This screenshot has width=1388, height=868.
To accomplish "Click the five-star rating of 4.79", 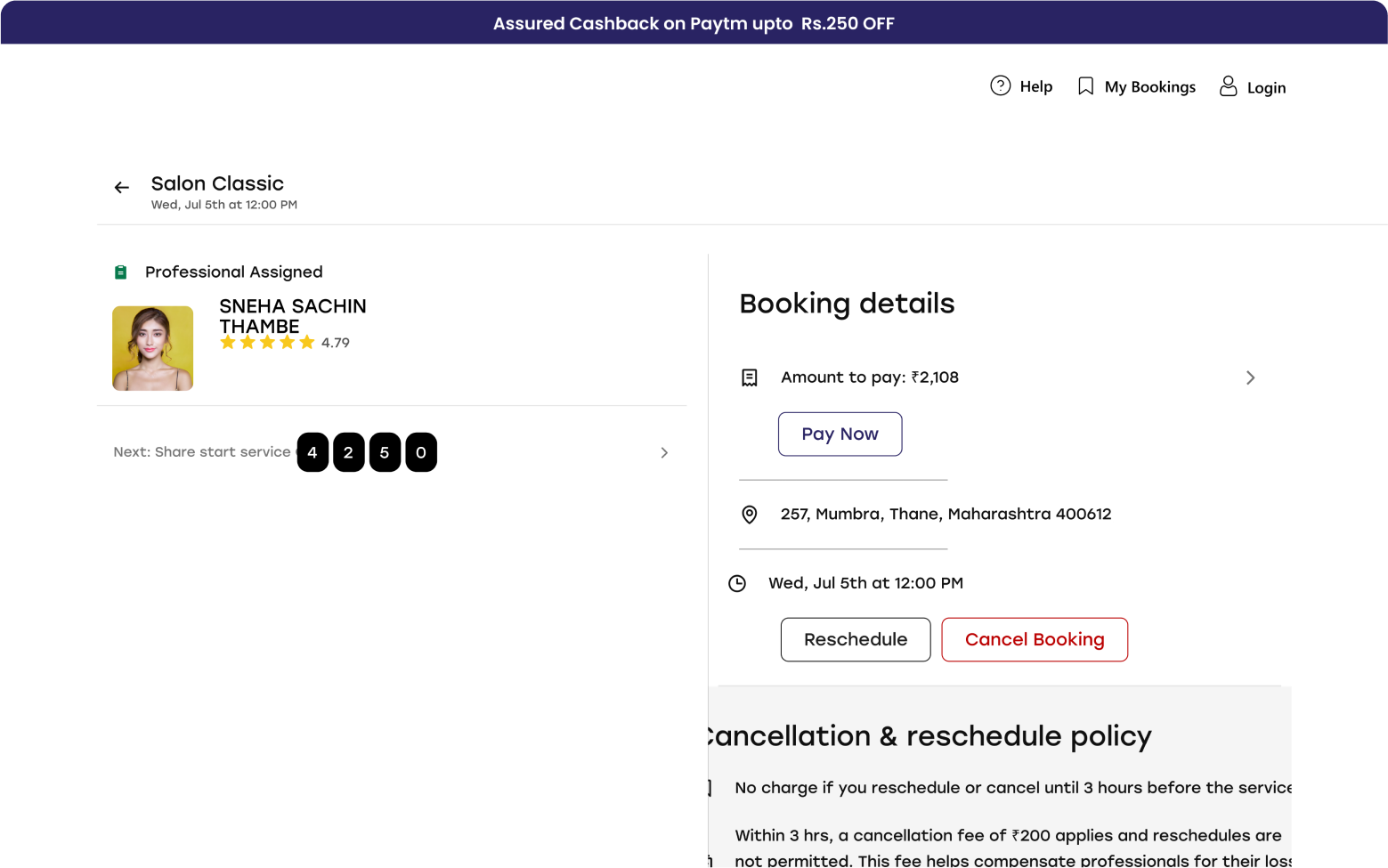I will click(267, 343).
